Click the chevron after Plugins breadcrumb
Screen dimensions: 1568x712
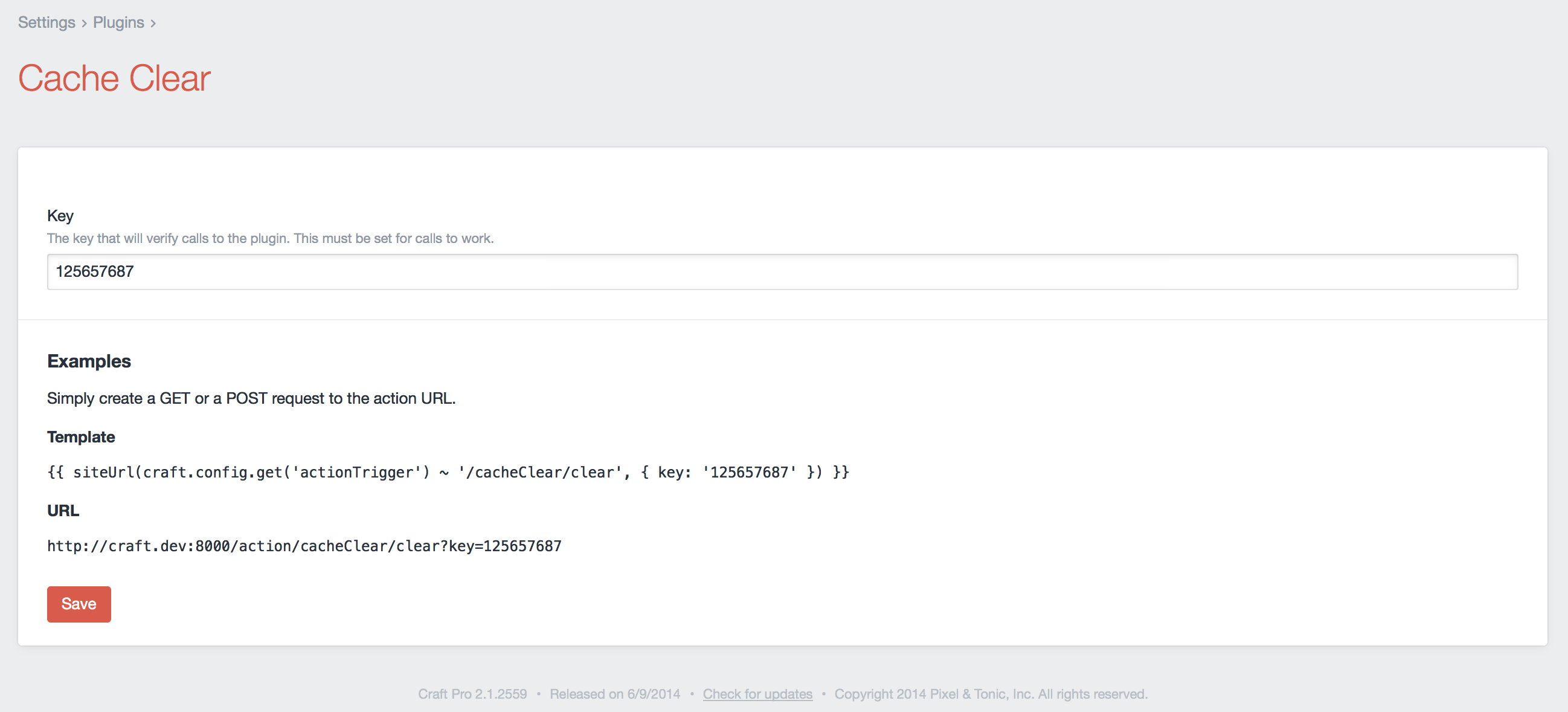153,23
